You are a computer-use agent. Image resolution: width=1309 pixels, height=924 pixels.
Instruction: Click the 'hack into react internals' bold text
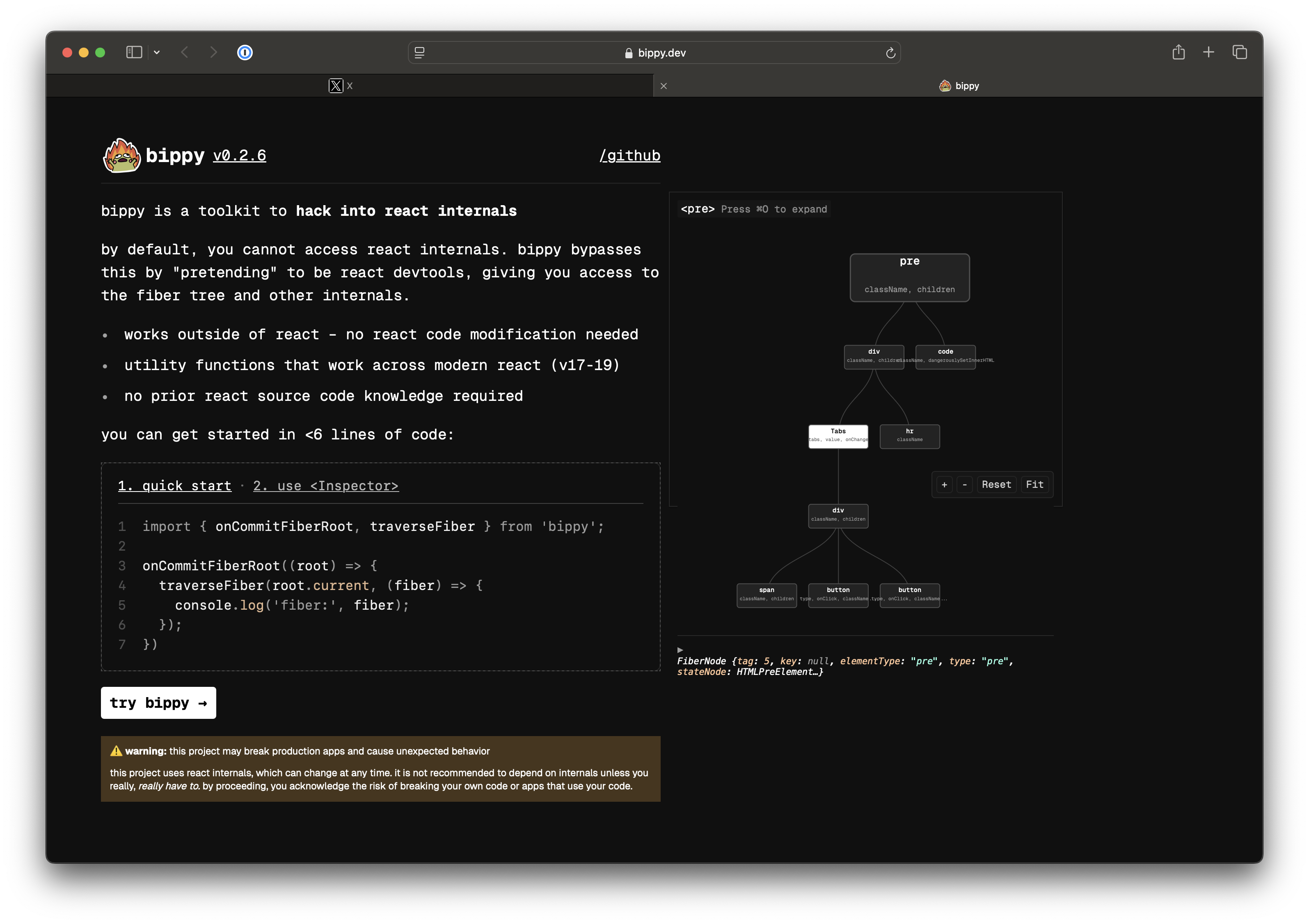click(x=406, y=211)
